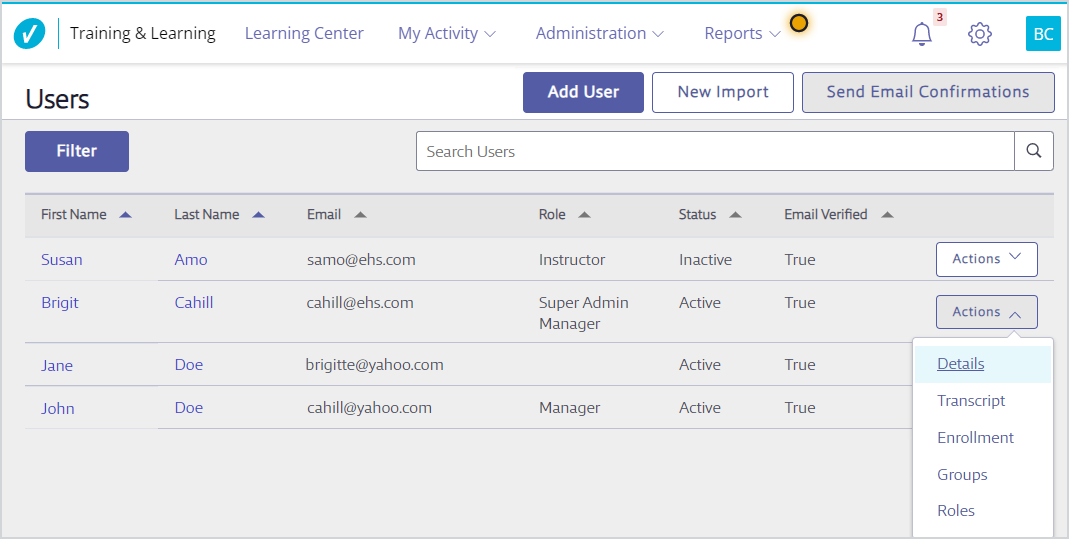Select Transcript from the actions menu

click(x=971, y=401)
